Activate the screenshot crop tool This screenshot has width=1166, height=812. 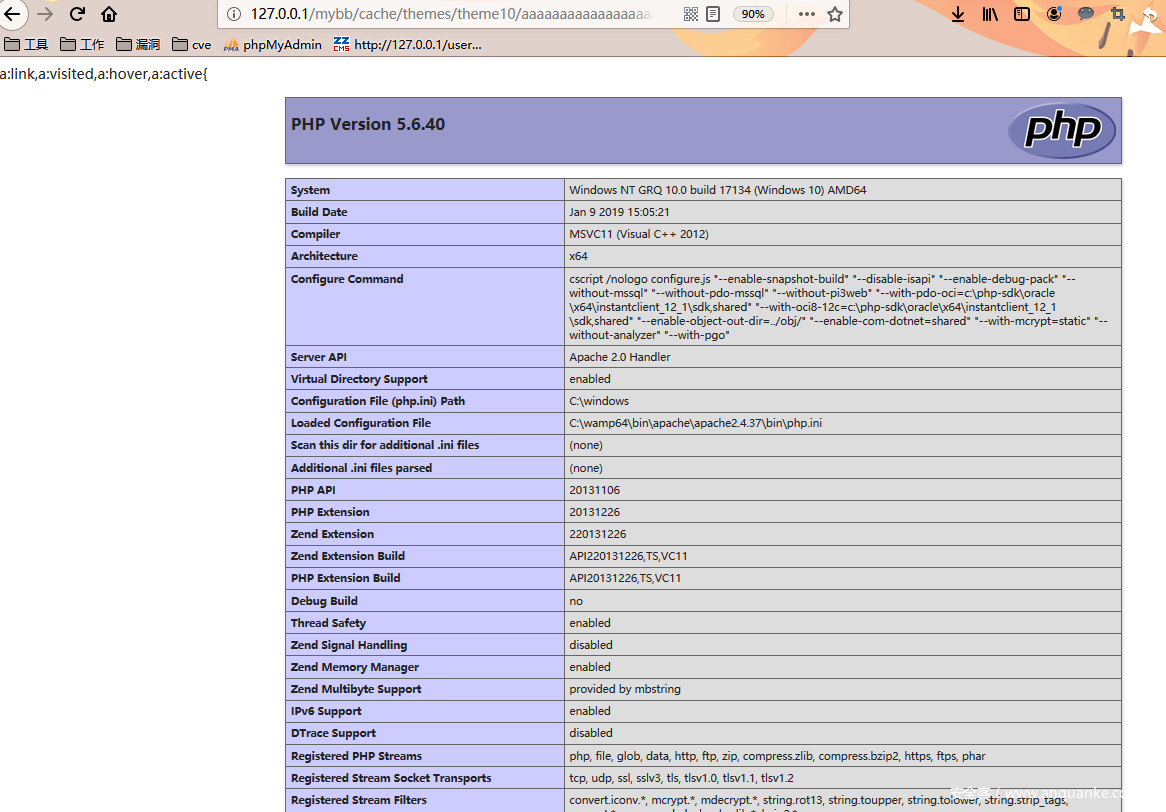[x=1118, y=14]
